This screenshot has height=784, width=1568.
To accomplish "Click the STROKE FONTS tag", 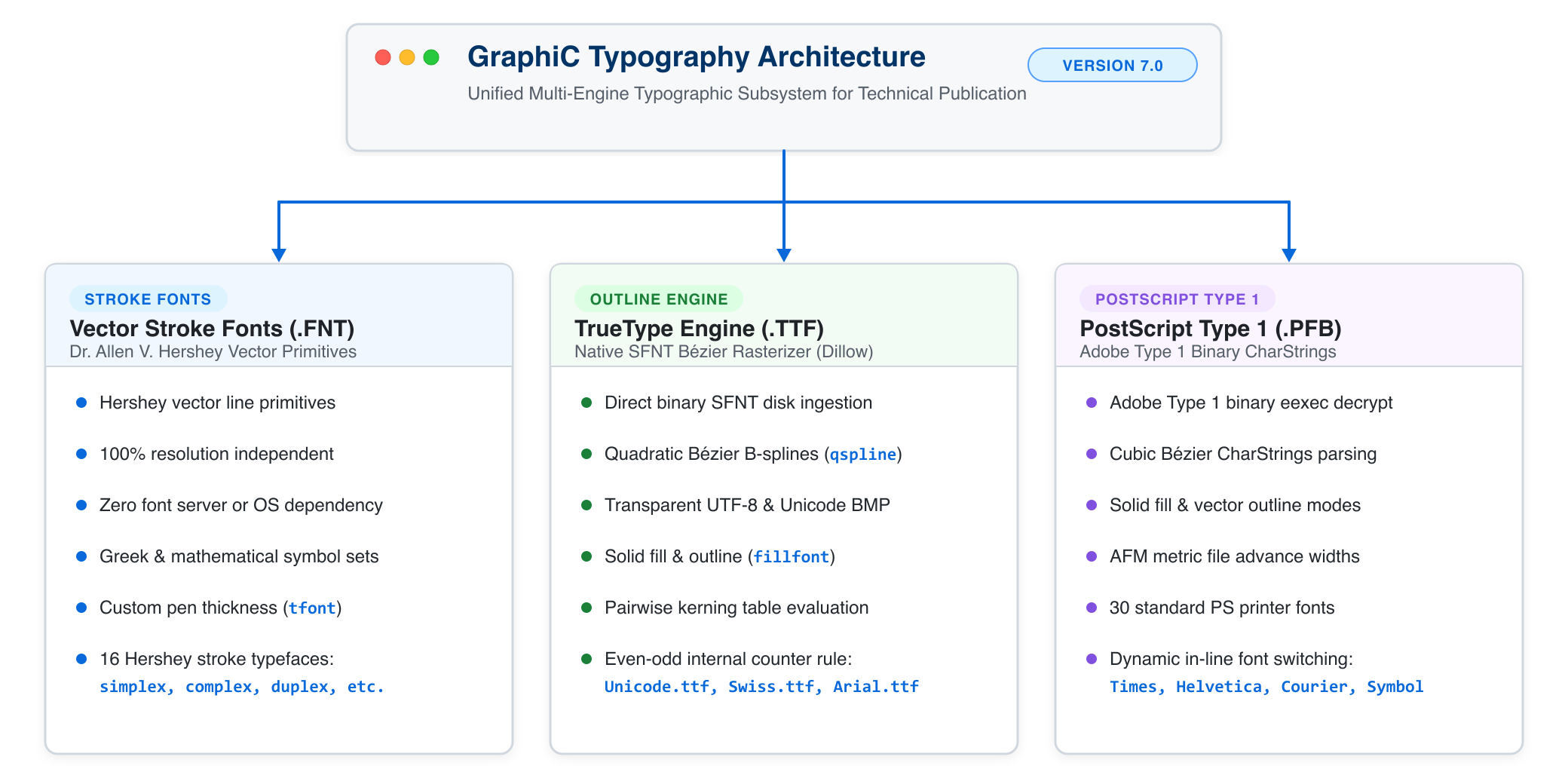I will point(148,299).
